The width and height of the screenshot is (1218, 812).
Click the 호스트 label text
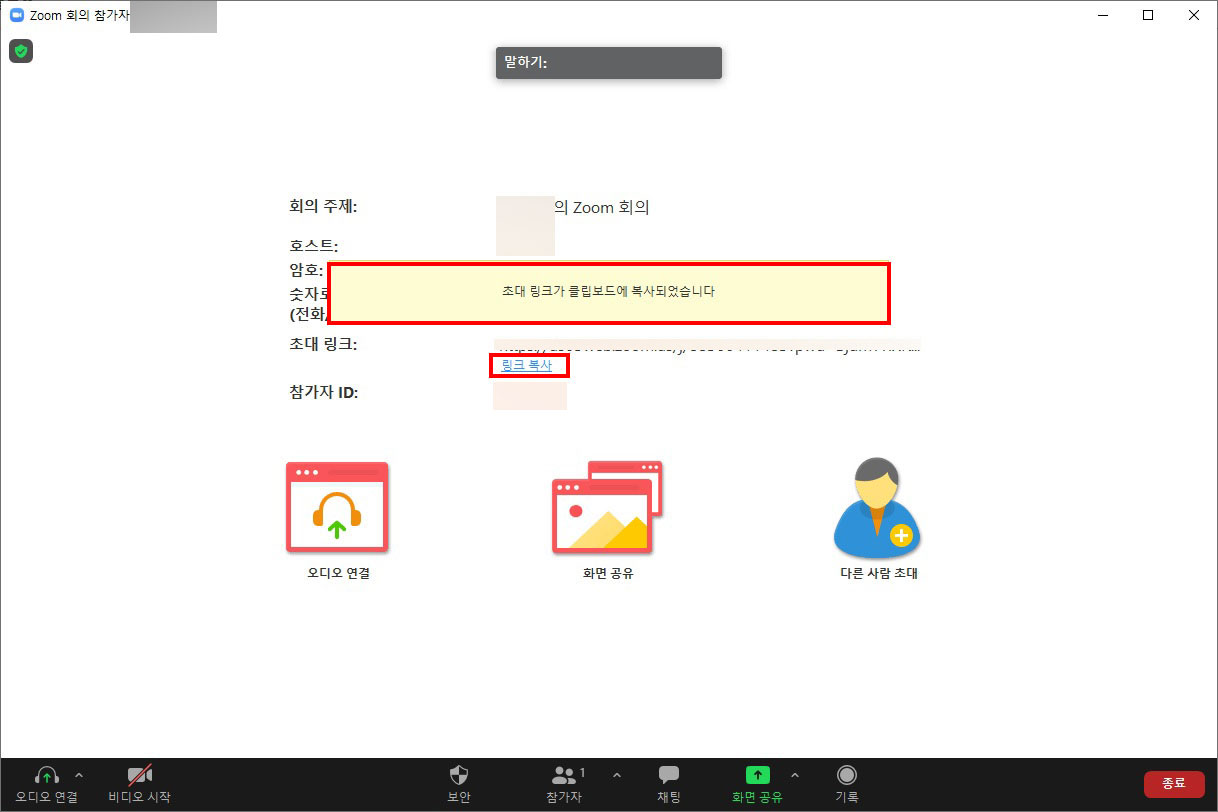coord(313,246)
